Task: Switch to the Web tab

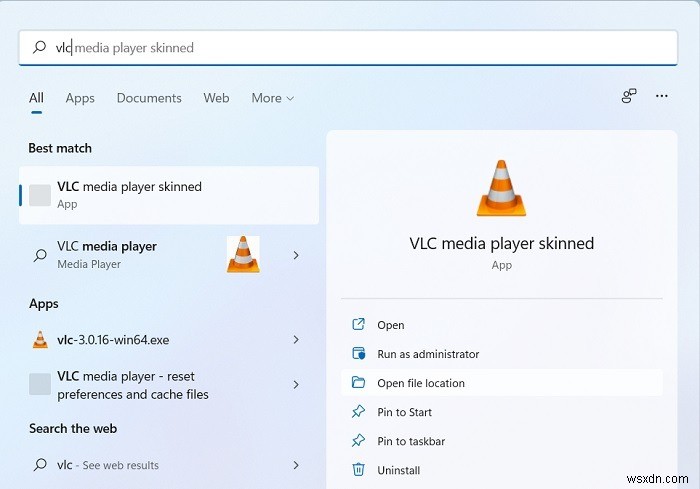Action: (217, 98)
